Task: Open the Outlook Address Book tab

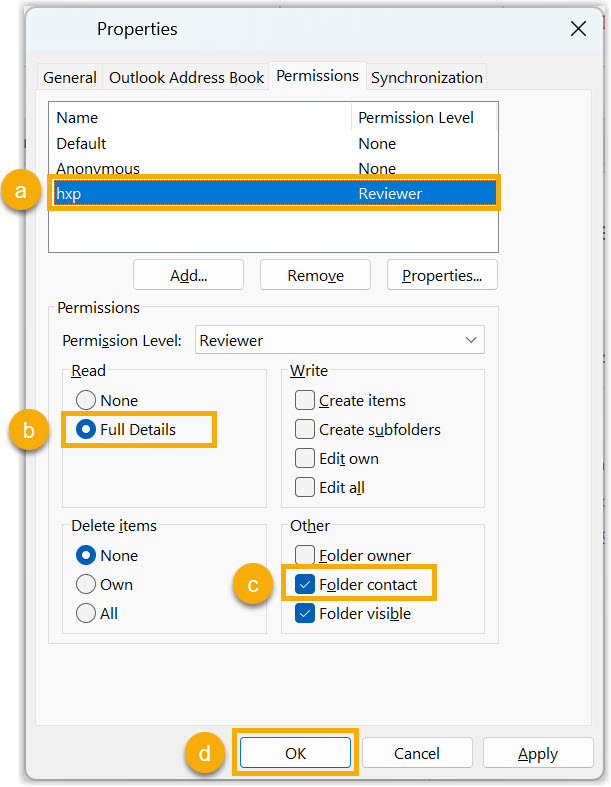Action: [186, 77]
